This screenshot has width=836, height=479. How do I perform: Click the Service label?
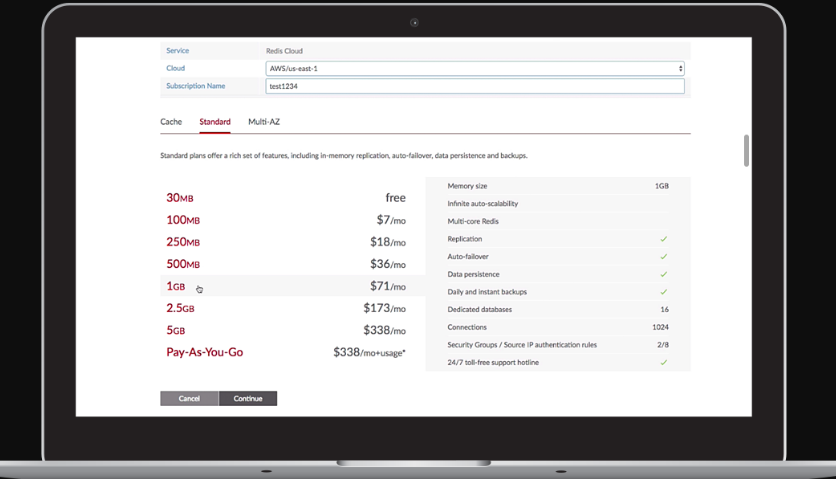click(x=178, y=51)
